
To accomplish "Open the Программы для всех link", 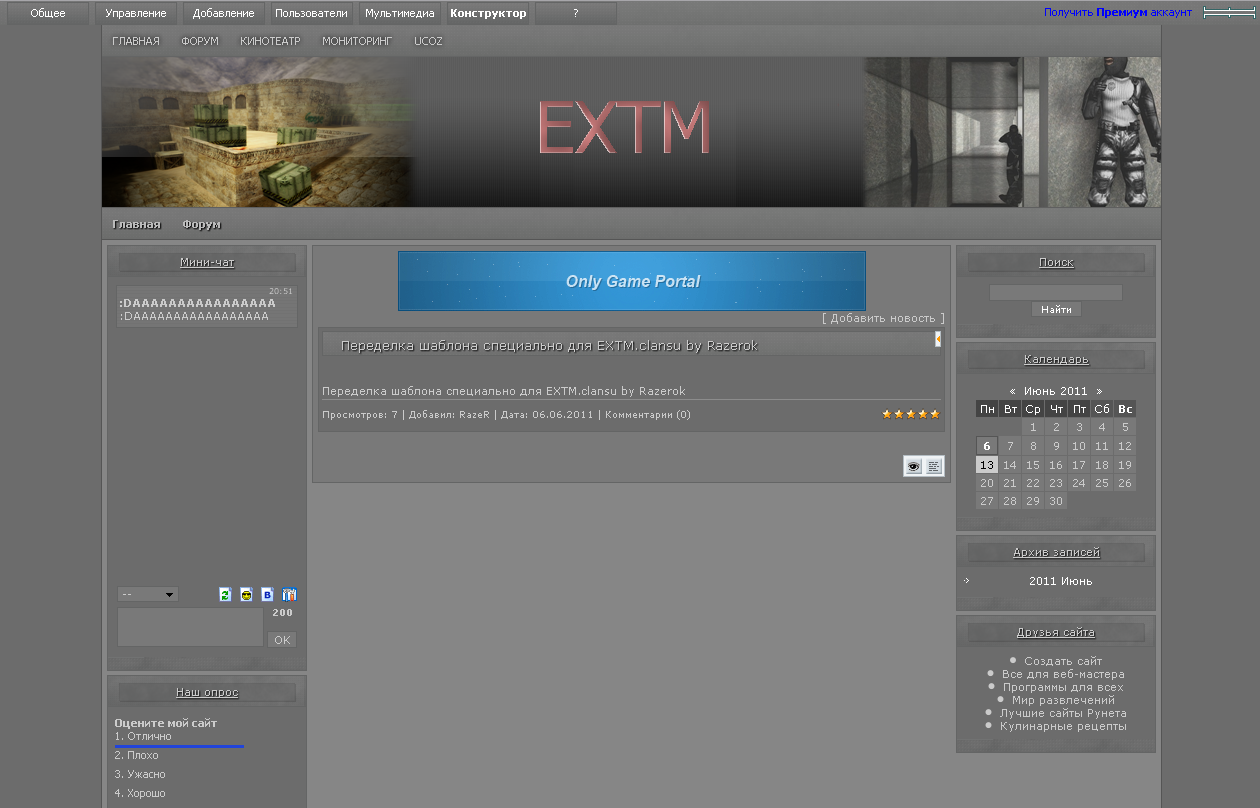I will 1063,687.
